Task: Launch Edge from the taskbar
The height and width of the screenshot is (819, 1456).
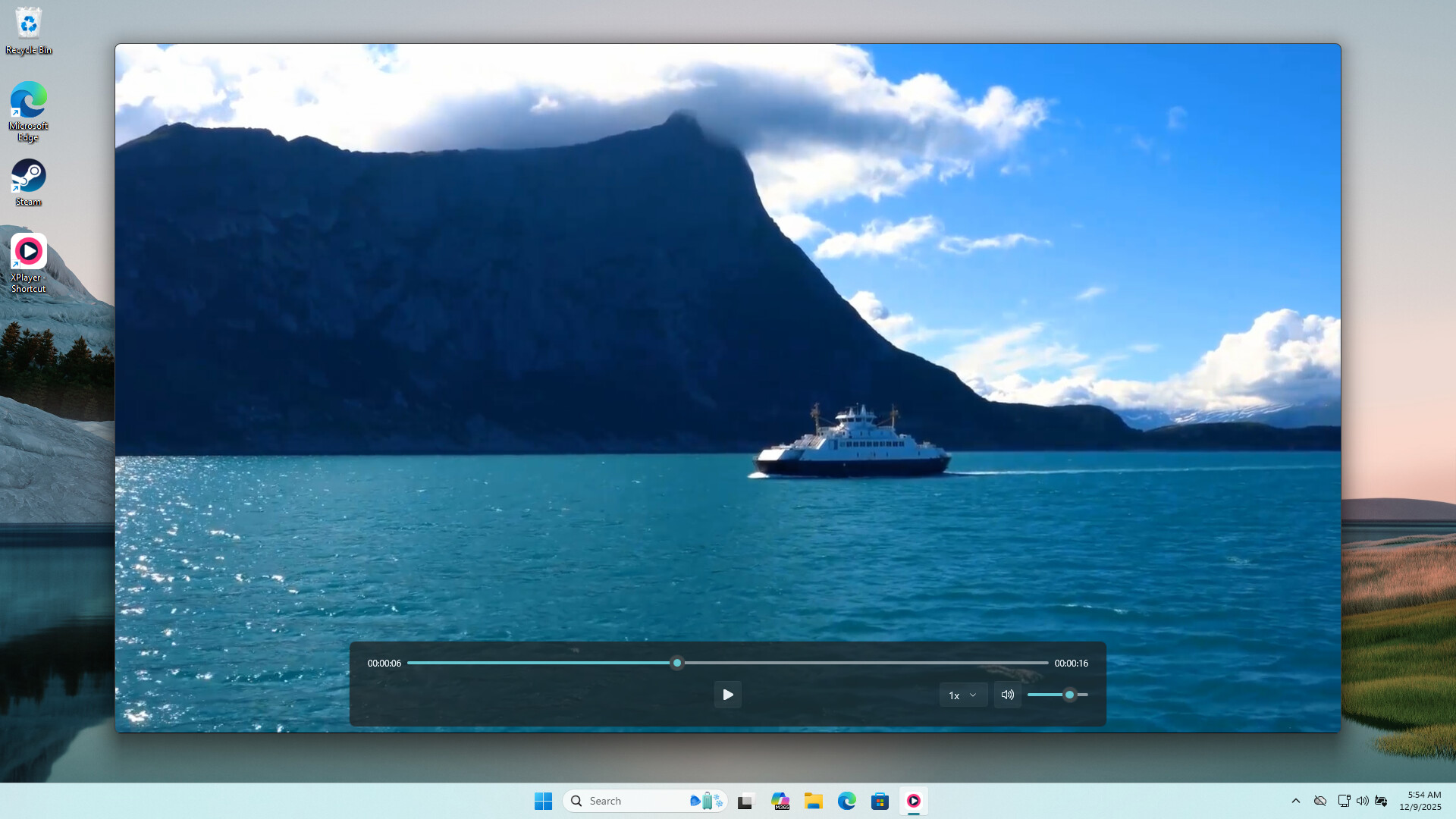Action: tap(846, 801)
